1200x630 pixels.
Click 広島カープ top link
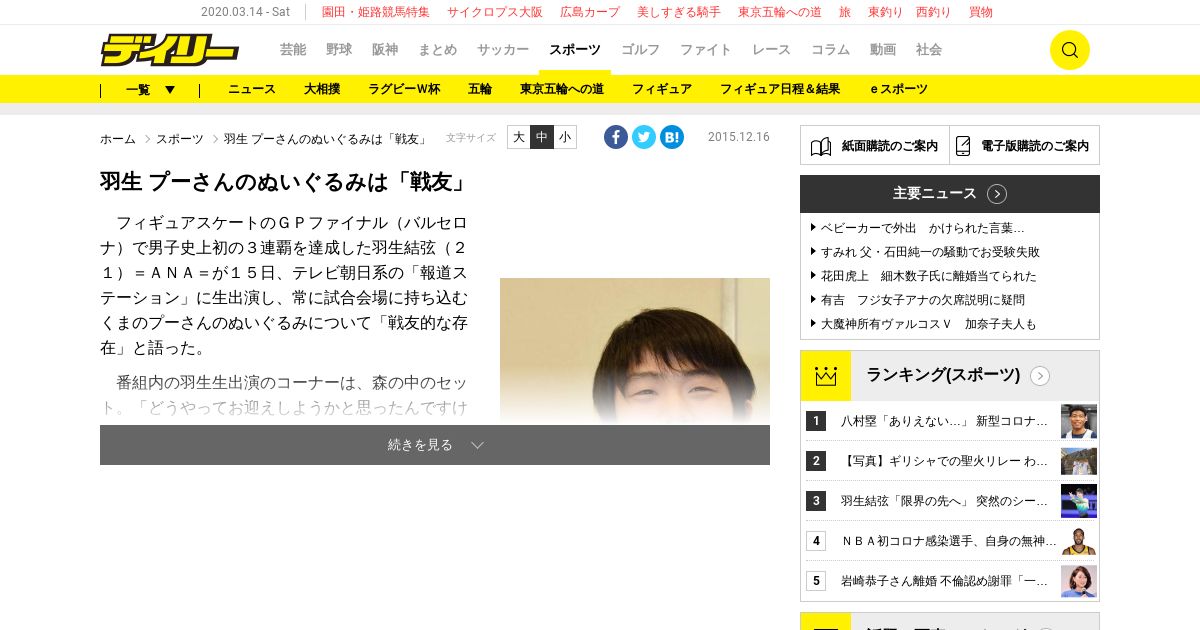coord(590,12)
